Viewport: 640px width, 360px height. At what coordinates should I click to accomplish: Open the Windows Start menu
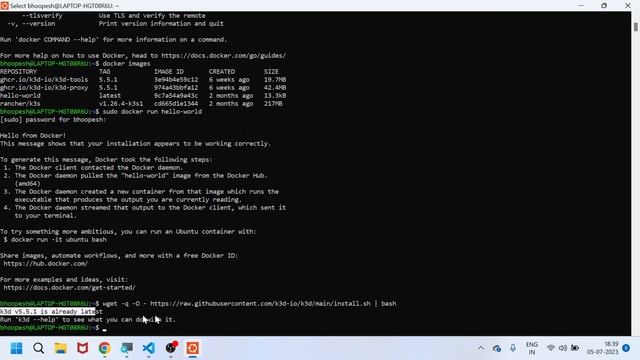coord(16,348)
